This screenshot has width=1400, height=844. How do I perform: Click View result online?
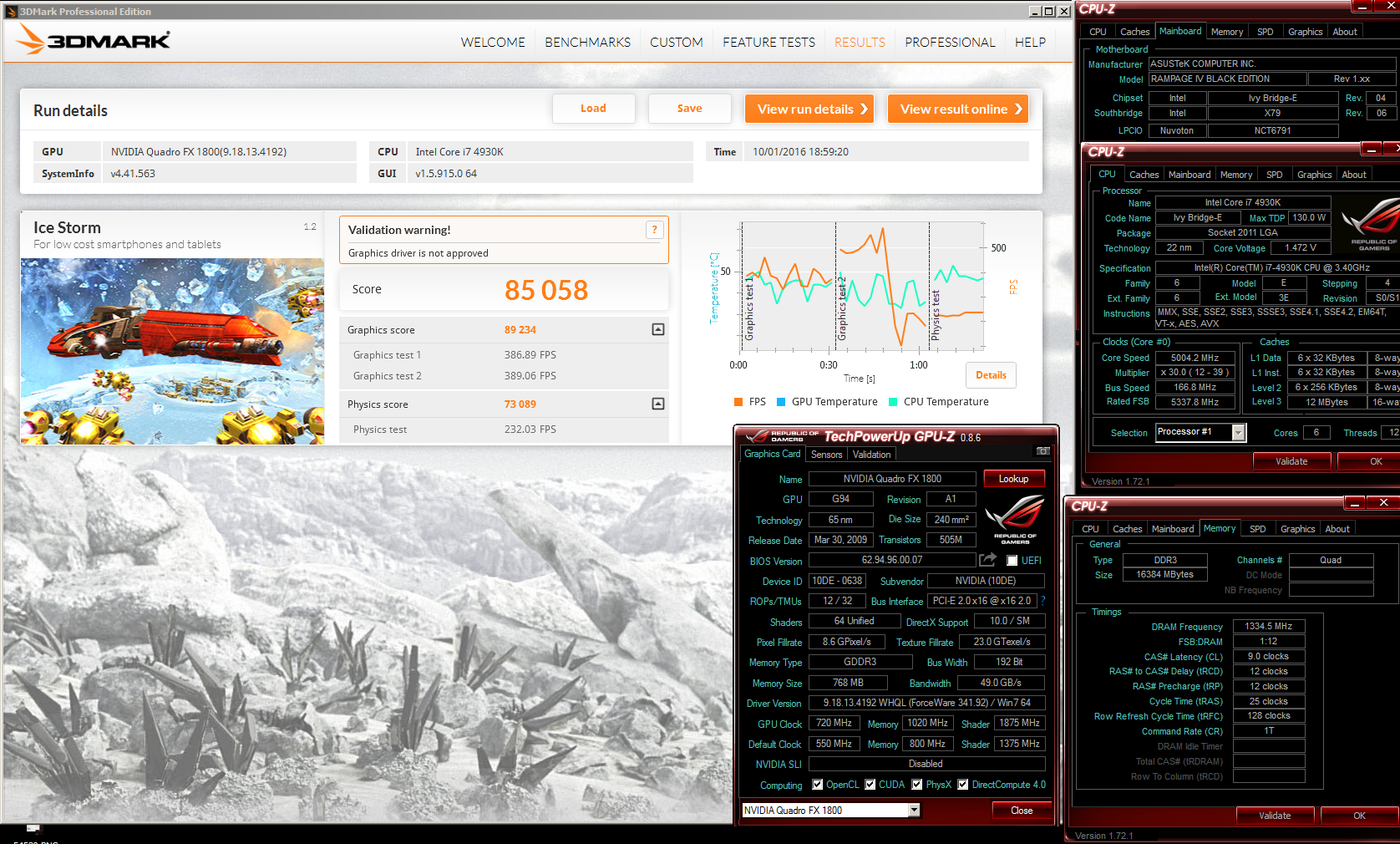pos(958,109)
